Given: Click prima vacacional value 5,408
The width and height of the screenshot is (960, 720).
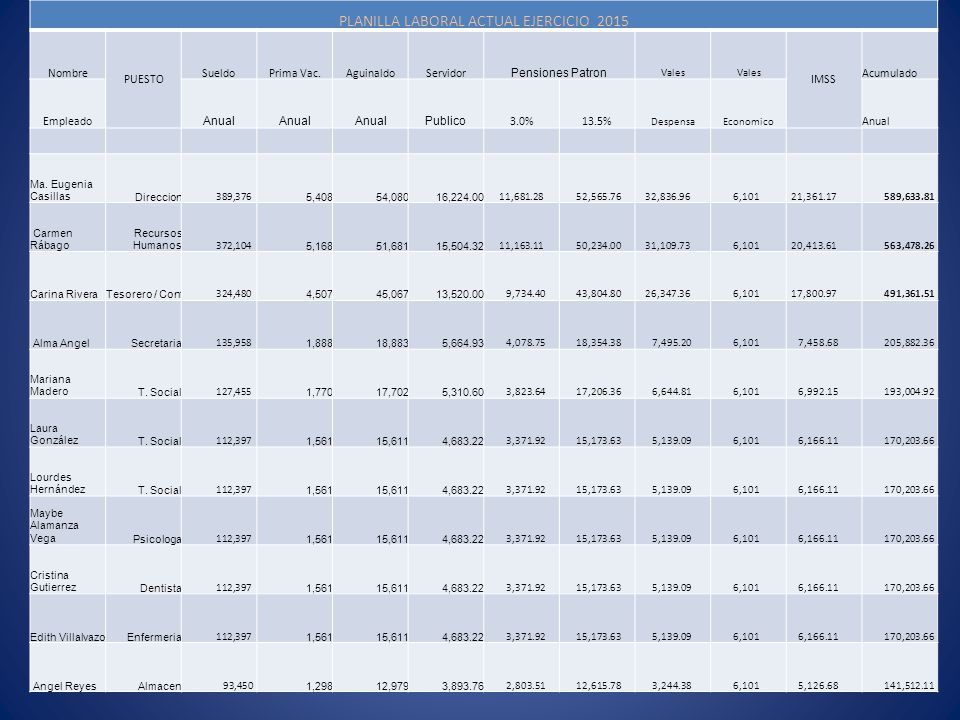Looking at the screenshot, I should coord(319,197).
